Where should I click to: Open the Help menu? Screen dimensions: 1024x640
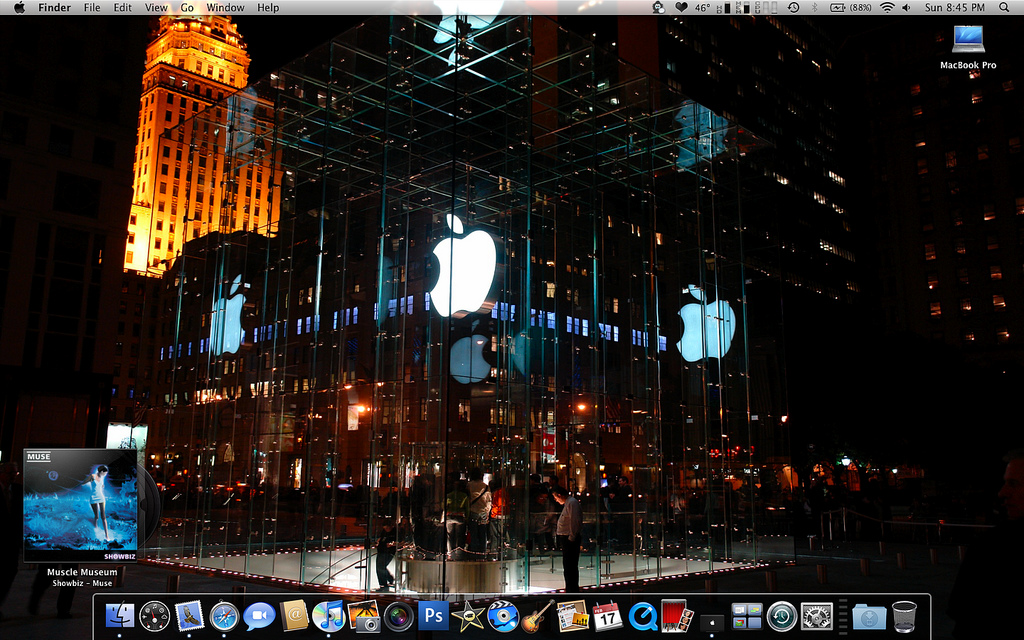coord(268,7)
